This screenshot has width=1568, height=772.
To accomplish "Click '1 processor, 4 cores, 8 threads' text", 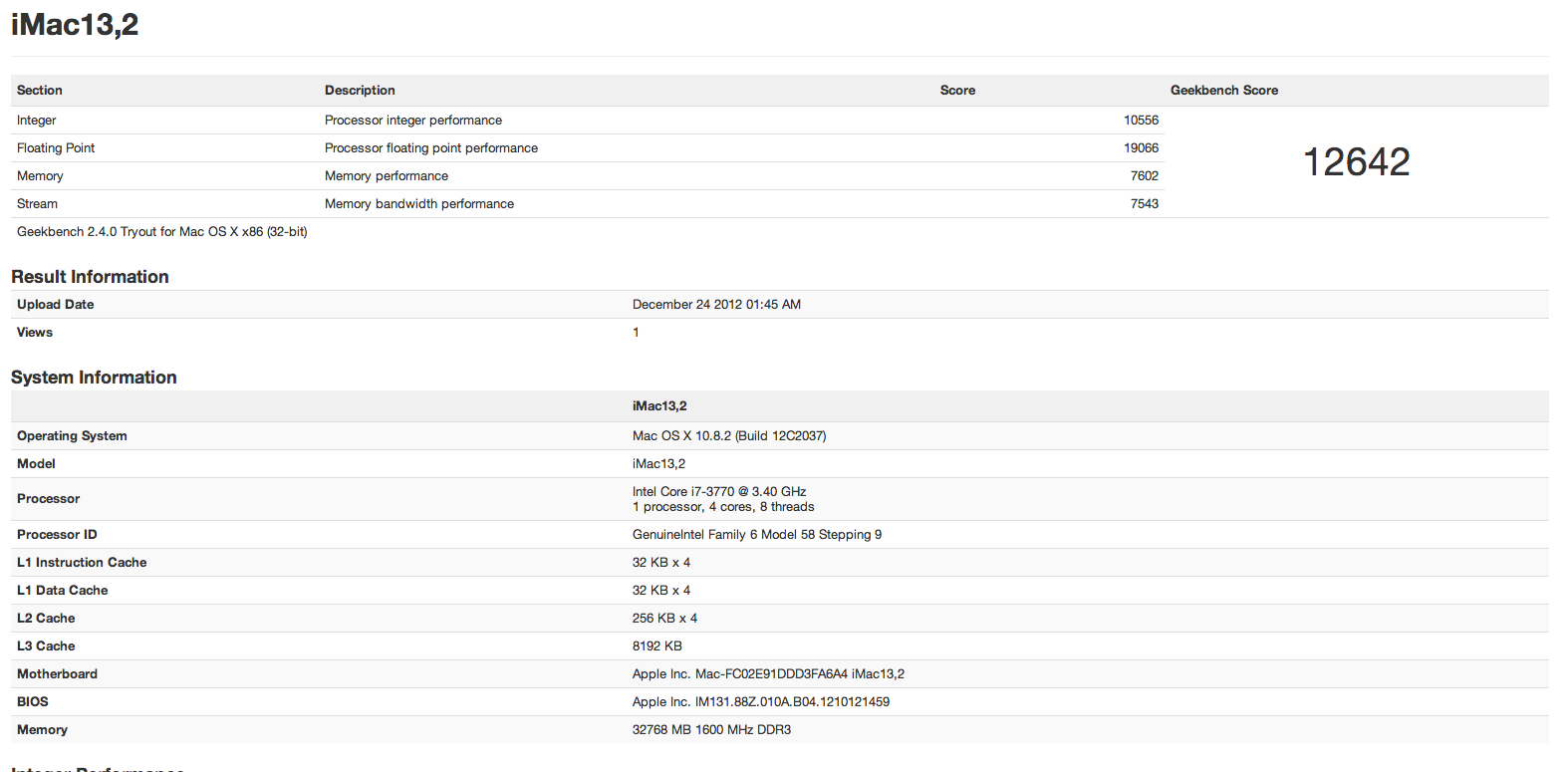I will pyautogui.click(x=723, y=506).
